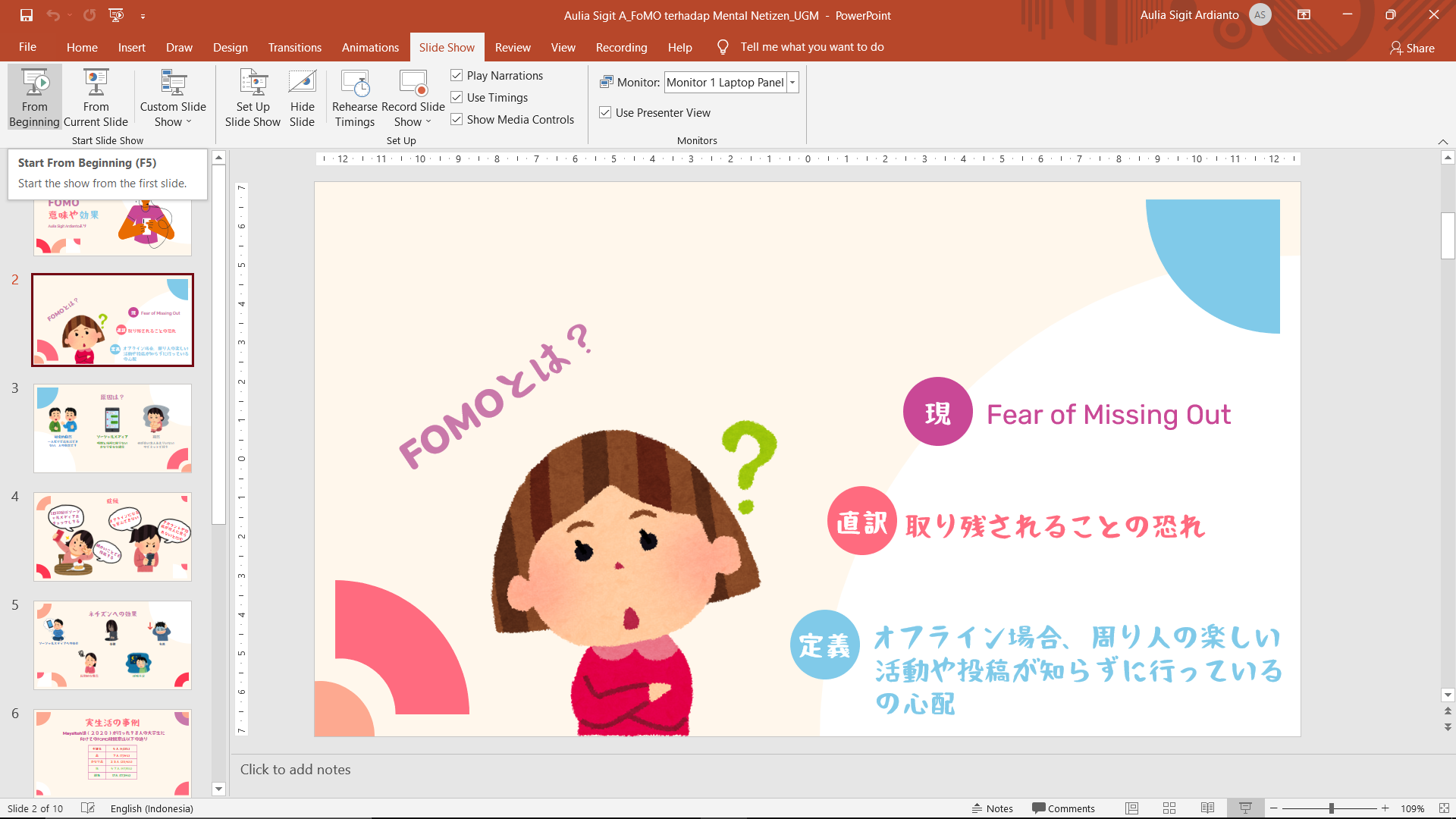Viewport: 1456px width, 819px height.
Task: Open the Help tab
Action: click(x=679, y=47)
